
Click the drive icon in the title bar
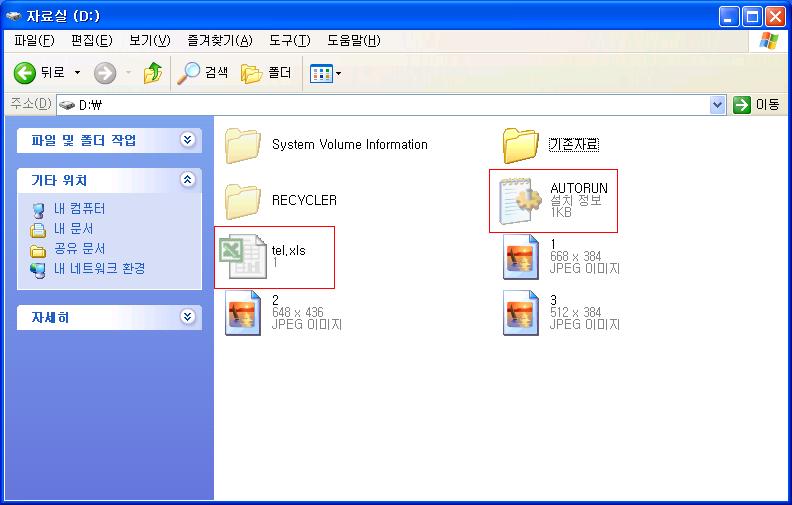14,16
